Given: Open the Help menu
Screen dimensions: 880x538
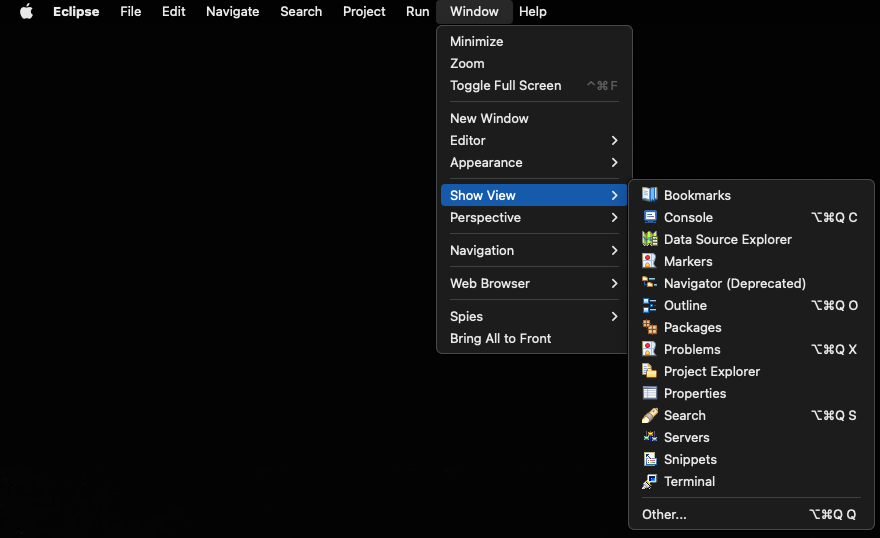Looking at the screenshot, I should coord(533,11).
